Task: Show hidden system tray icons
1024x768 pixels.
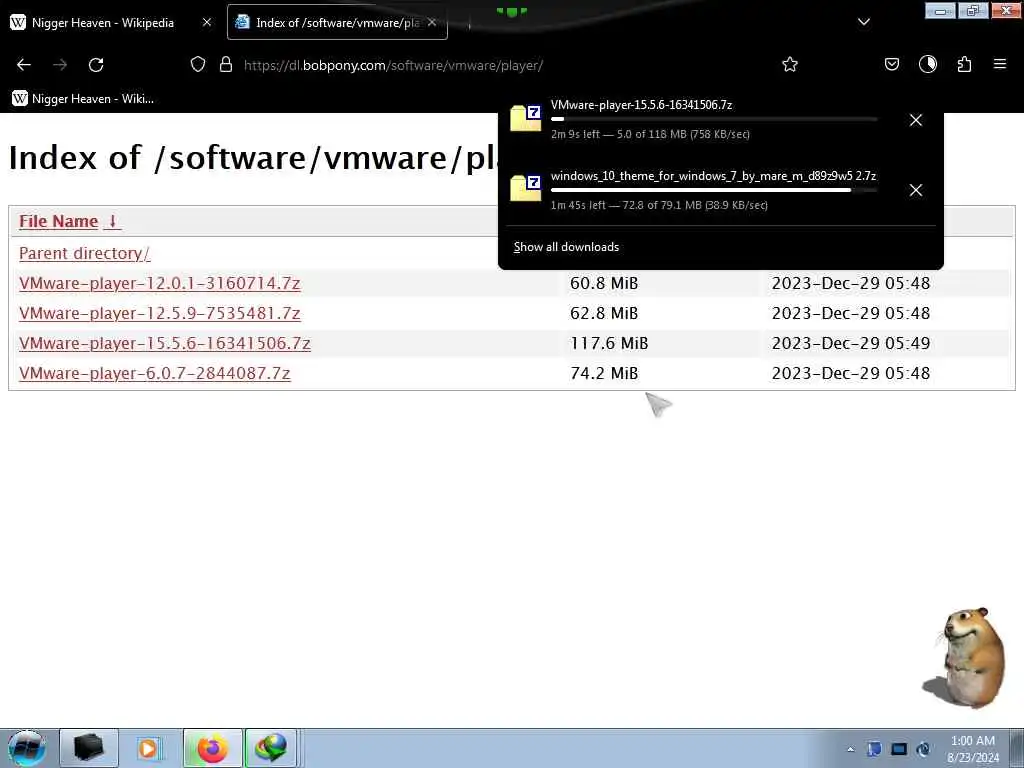Action: (850, 750)
